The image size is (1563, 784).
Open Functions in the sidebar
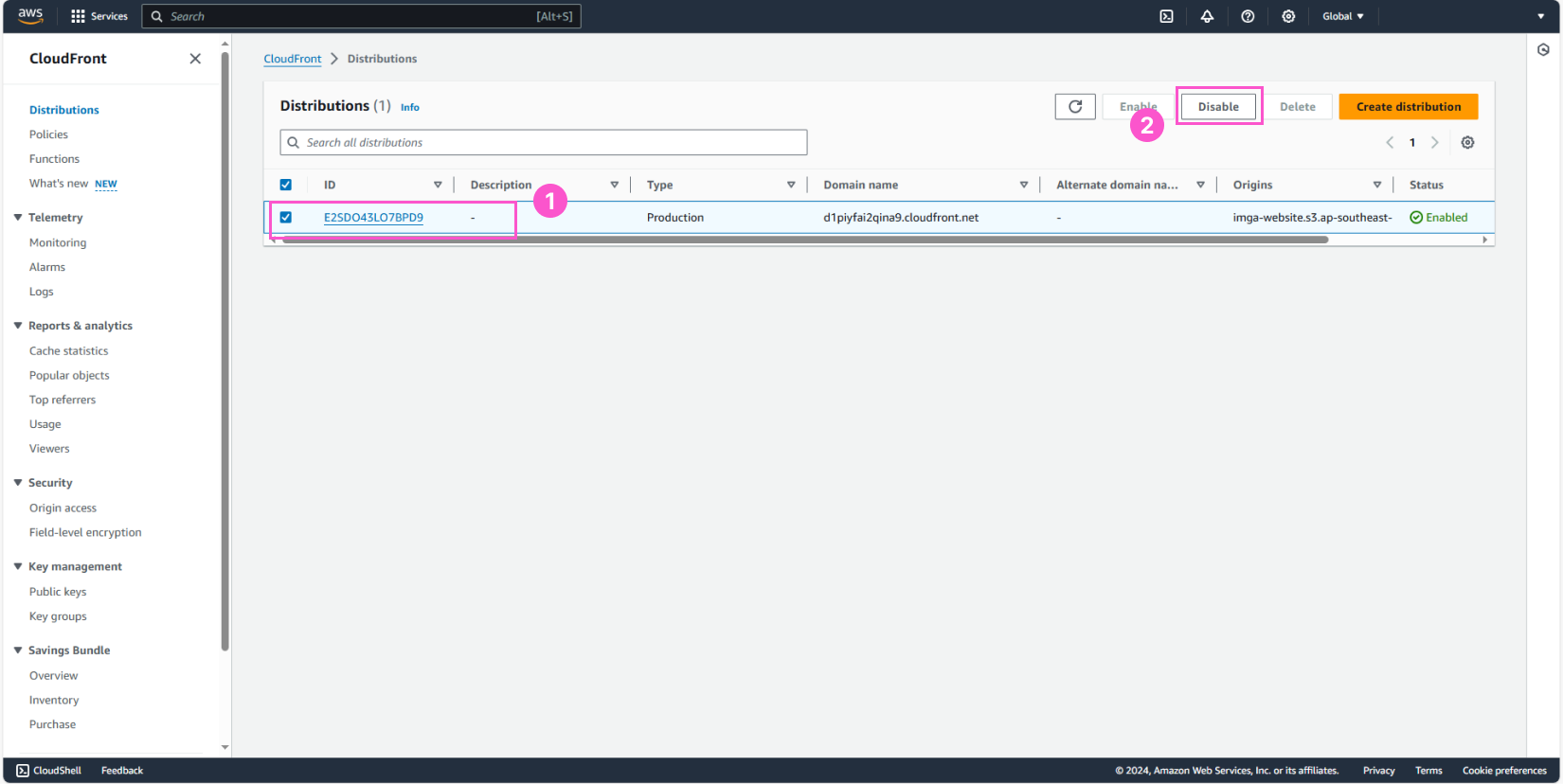[x=54, y=159]
